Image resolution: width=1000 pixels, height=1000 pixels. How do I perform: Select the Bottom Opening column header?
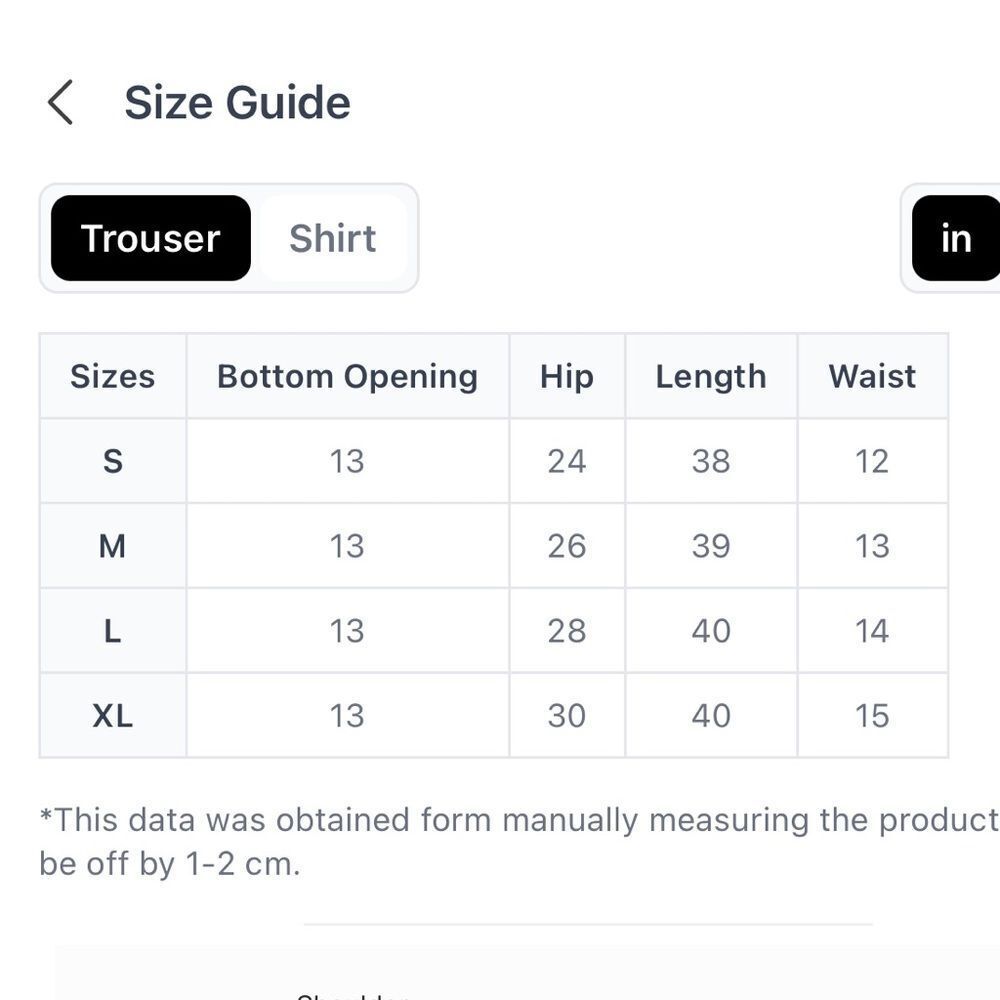[348, 376]
